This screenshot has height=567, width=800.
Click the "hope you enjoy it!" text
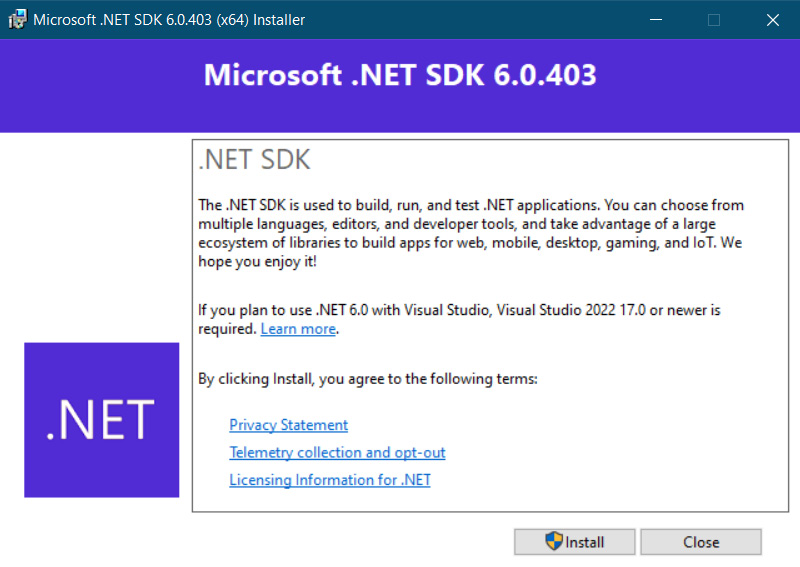click(x=258, y=262)
